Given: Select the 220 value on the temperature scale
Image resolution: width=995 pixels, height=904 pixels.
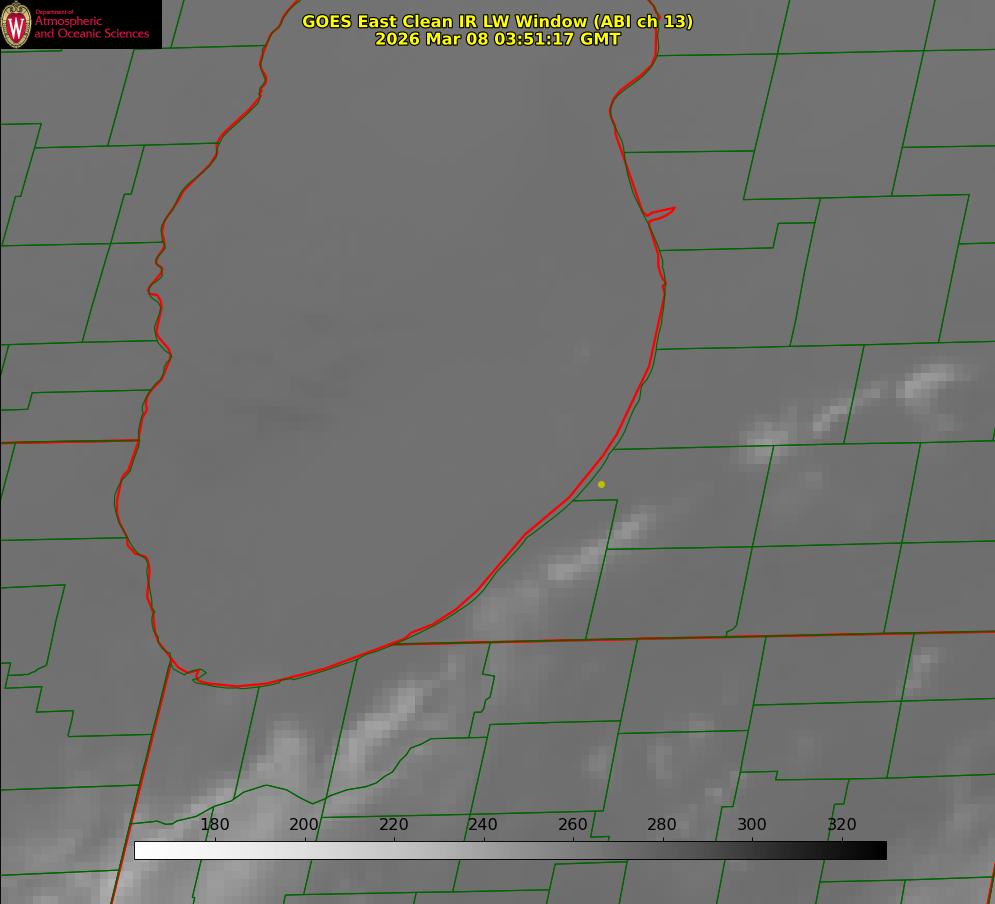Looking at the screenshot, I should point(394,825).
